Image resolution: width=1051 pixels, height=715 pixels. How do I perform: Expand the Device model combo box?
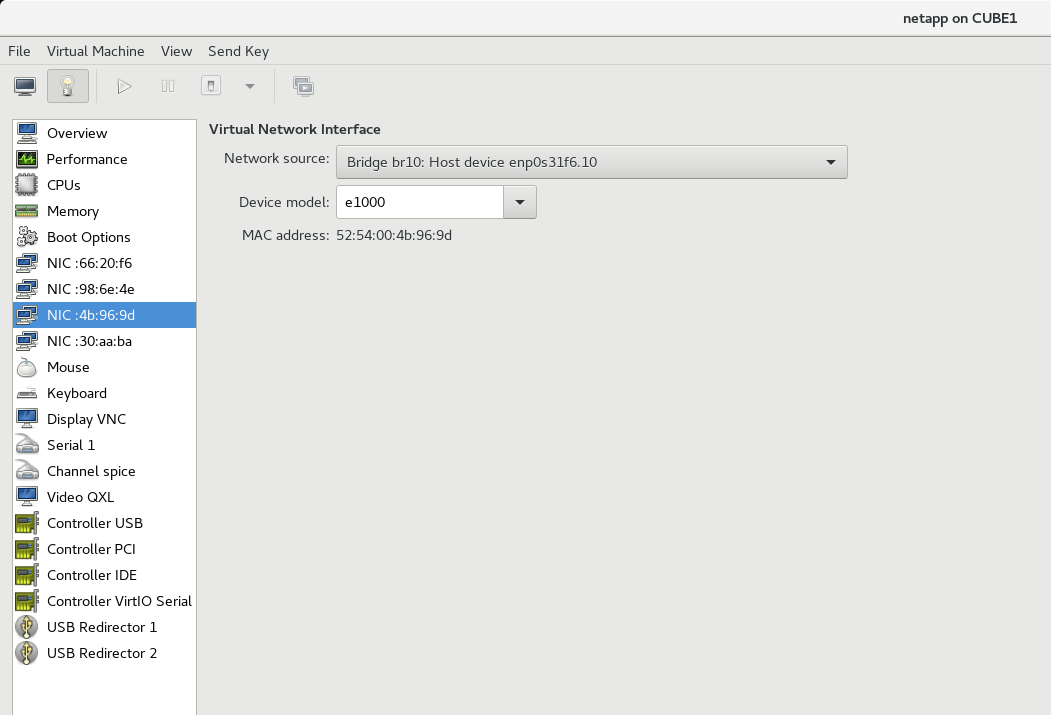519,201
